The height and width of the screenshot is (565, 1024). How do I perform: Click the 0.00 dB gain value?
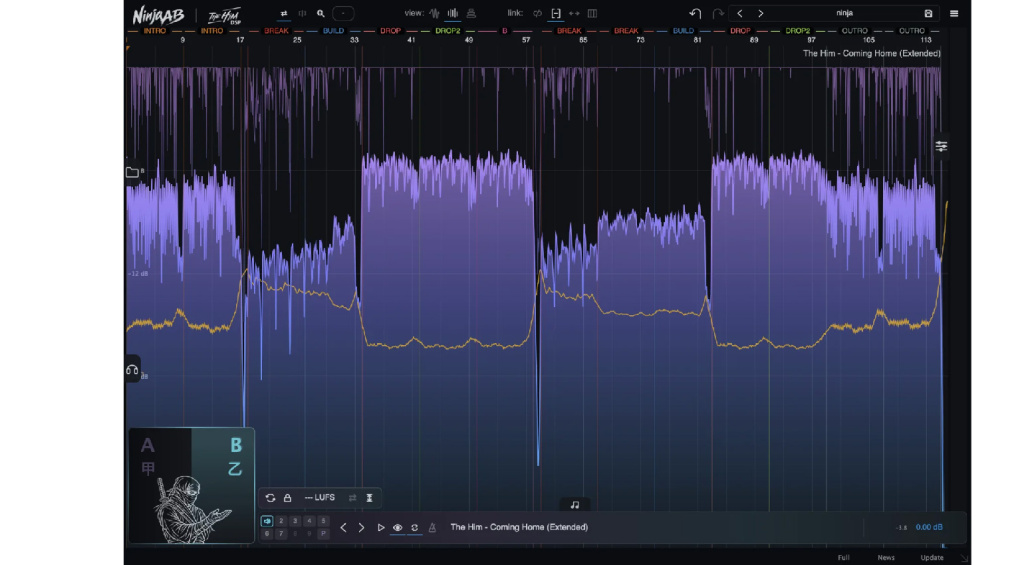pyautogui.click(x=929, y=527)
